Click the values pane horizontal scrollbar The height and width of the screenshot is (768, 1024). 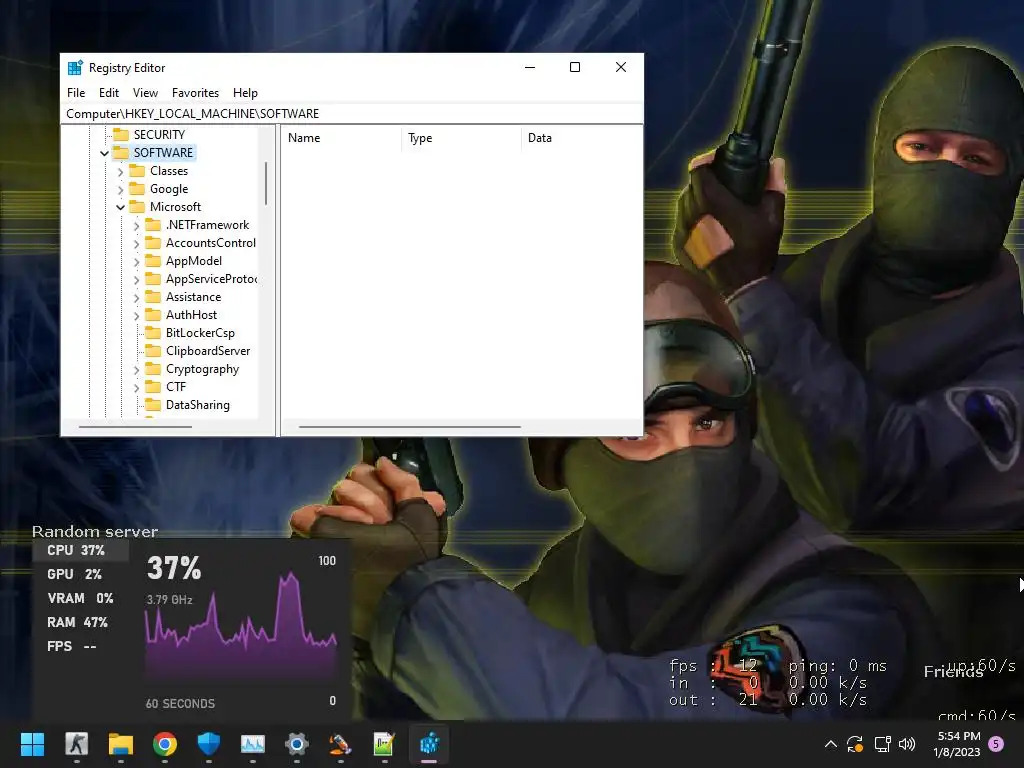[x=409, y=427]
